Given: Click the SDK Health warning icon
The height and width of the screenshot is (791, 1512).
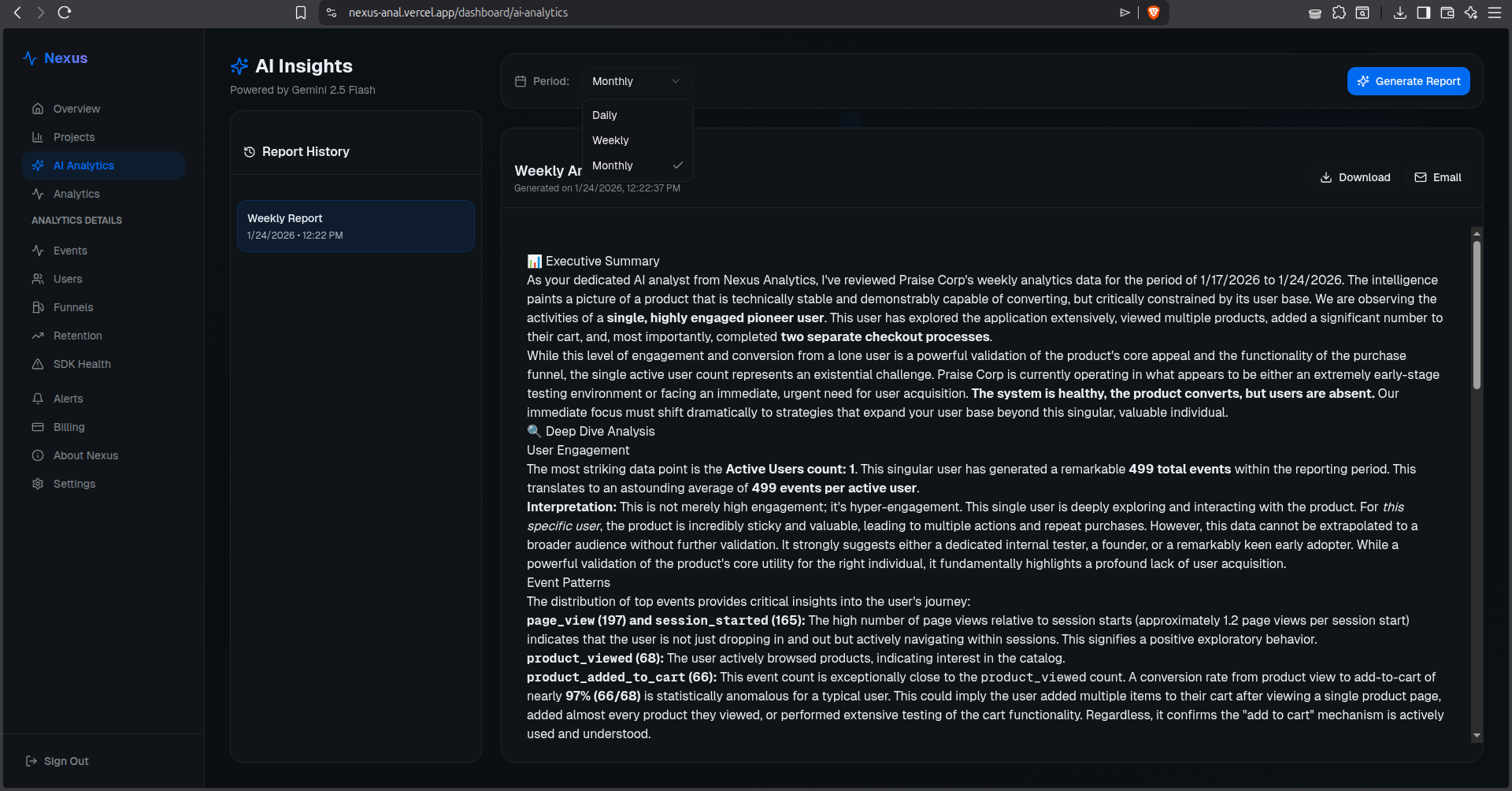Looking at the screenshot, I should [38, 364].
